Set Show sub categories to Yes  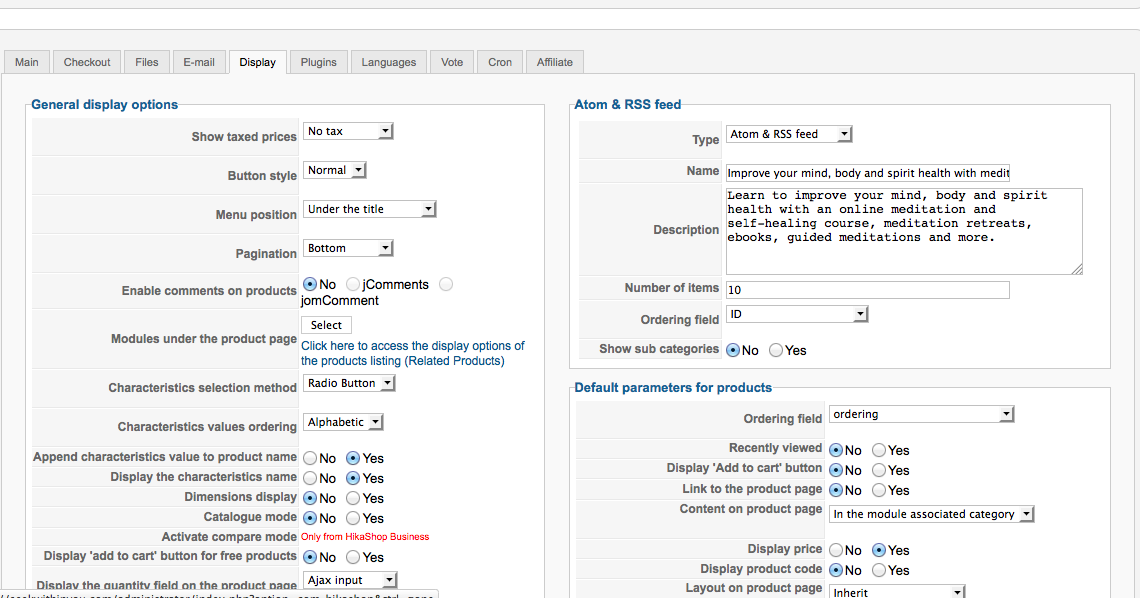tap(776, 350)
